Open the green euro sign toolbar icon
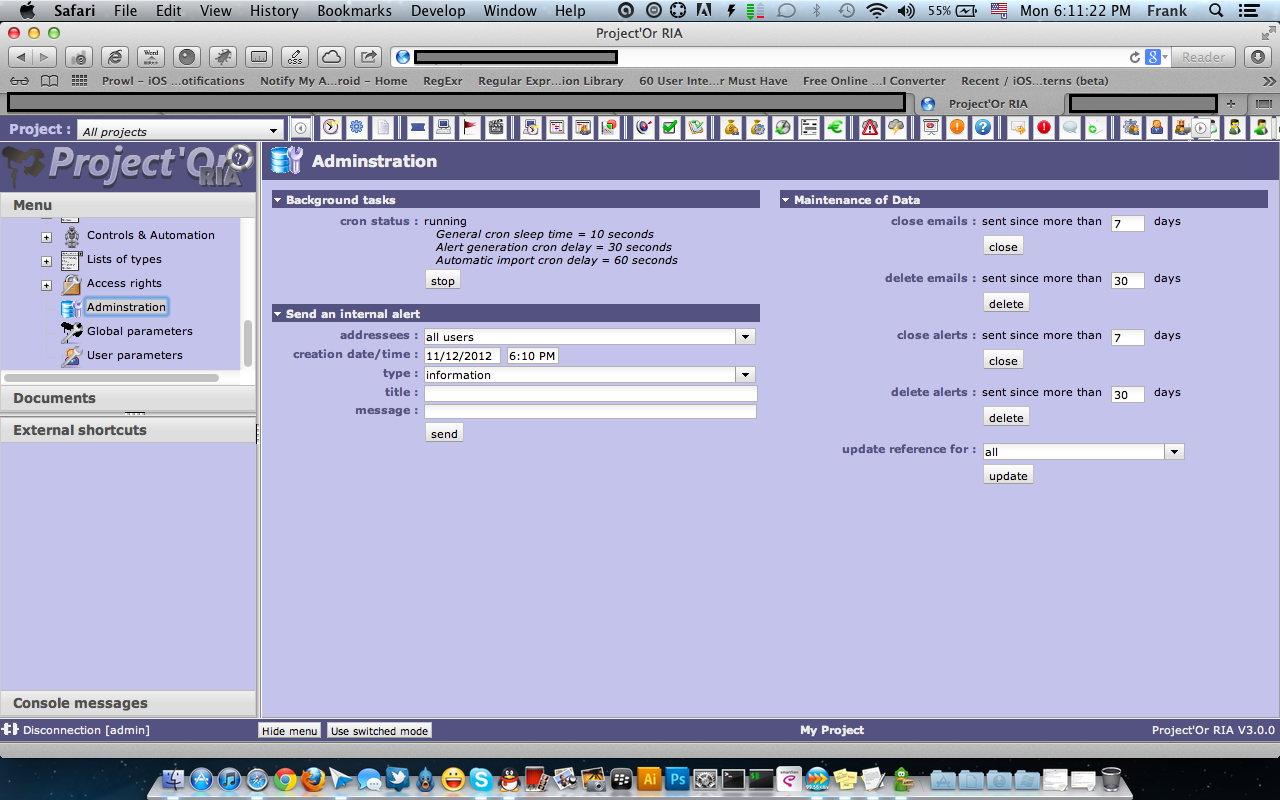The height and width of the screenshot is (800, 1280). pyautogui.click(x=833, y=128)
